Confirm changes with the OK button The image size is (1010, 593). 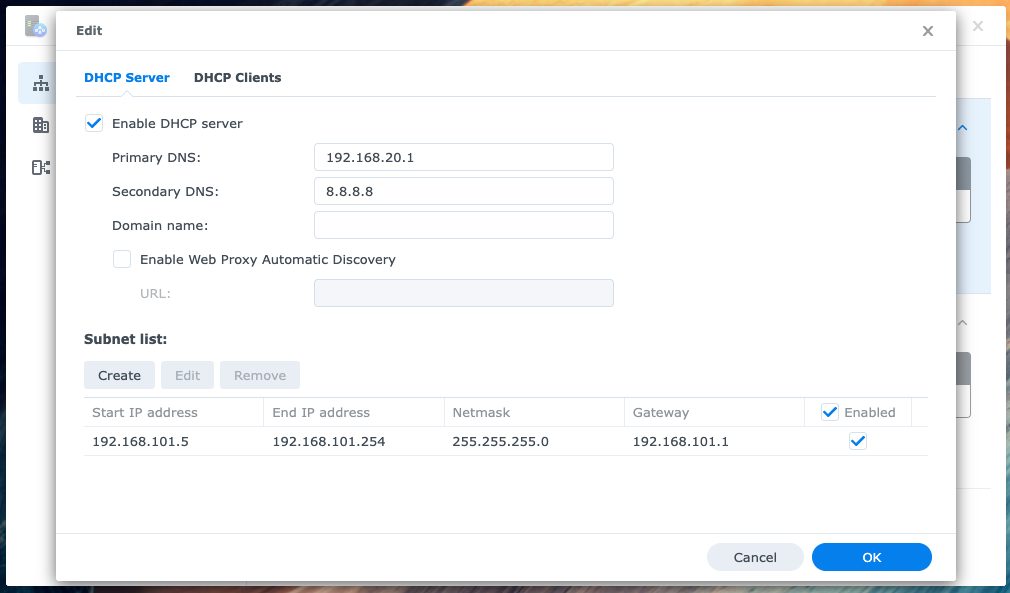click(871, 557)
